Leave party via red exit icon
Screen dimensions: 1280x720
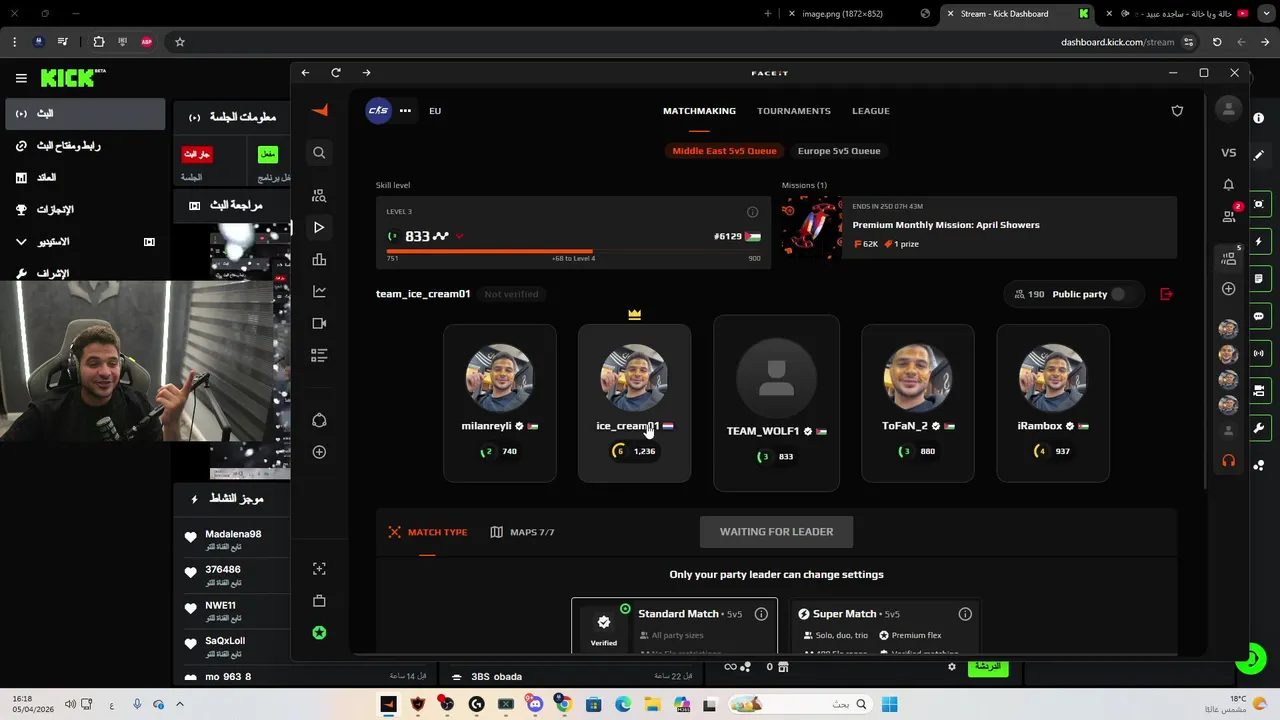tap(1166, 294)
